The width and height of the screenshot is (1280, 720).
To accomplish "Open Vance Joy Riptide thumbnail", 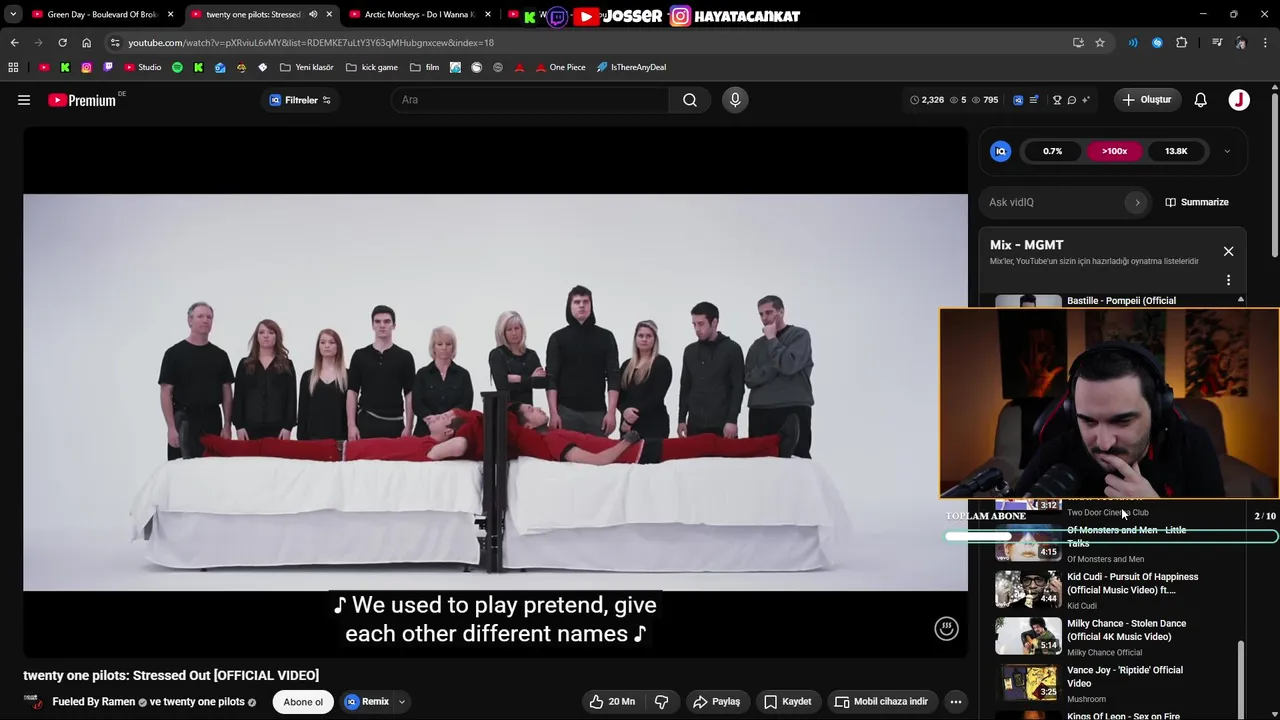I will [1028, 683].
